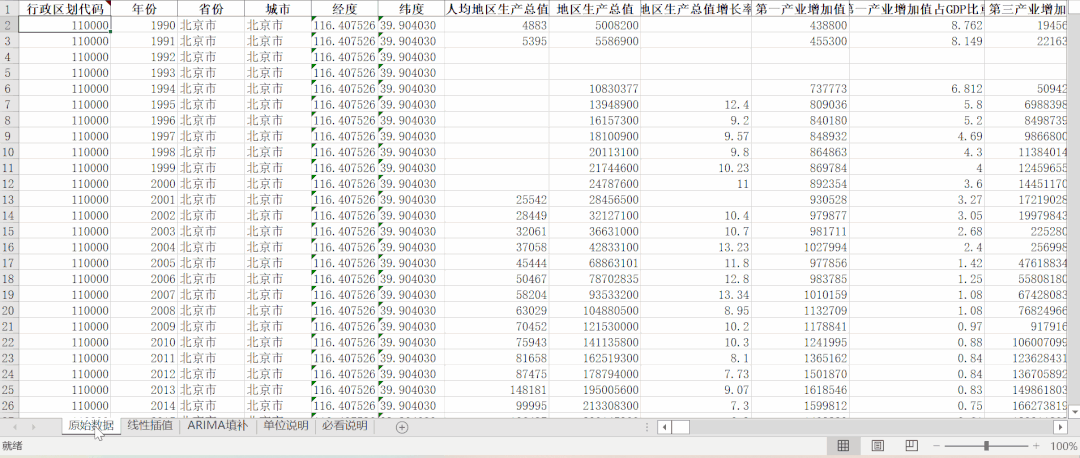Select the 地区生产总值 header cell
This screenshot has width=1080, height=458.
(594, 8)
